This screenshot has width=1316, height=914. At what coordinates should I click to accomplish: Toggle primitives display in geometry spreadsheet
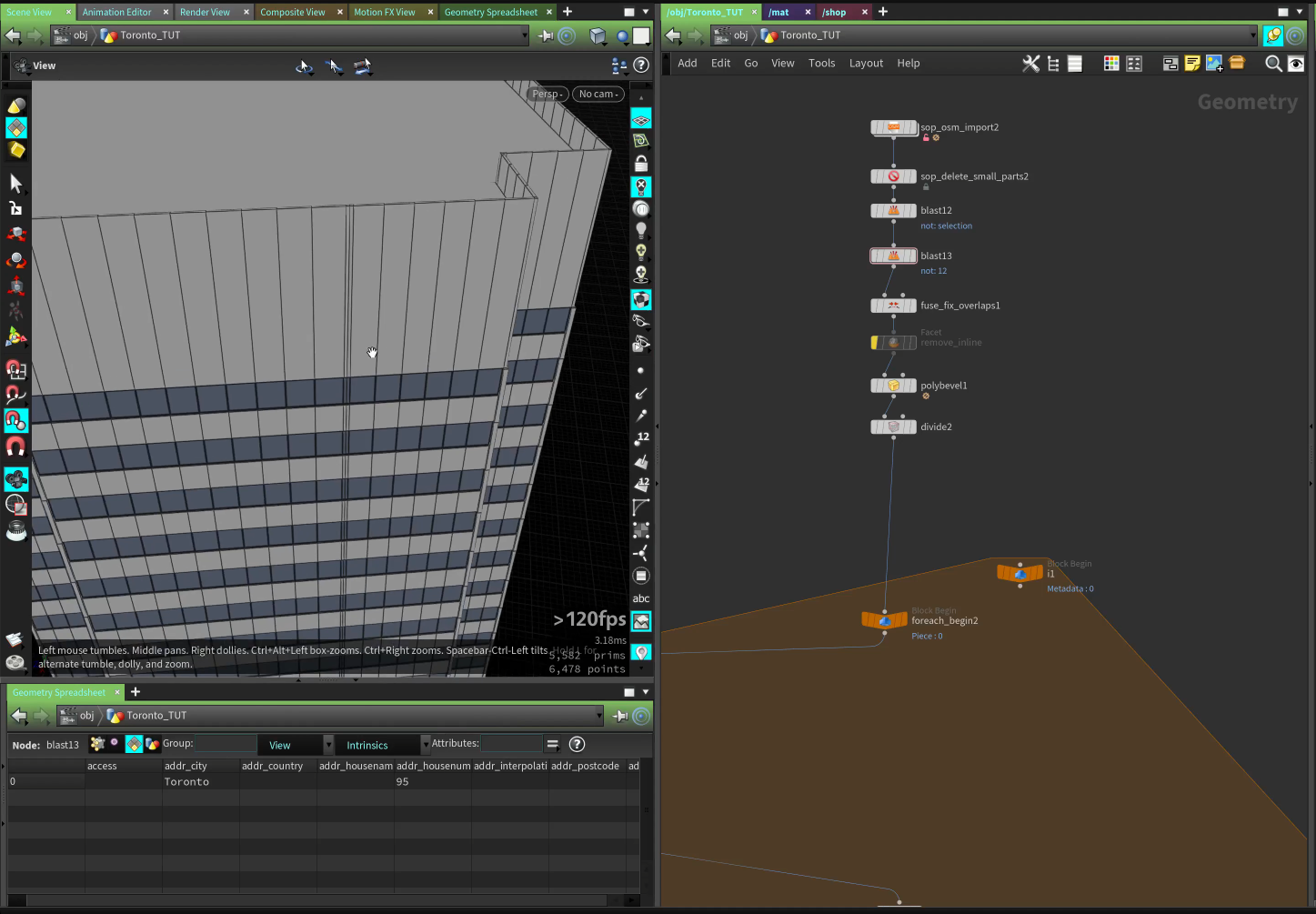click(134, 744)
